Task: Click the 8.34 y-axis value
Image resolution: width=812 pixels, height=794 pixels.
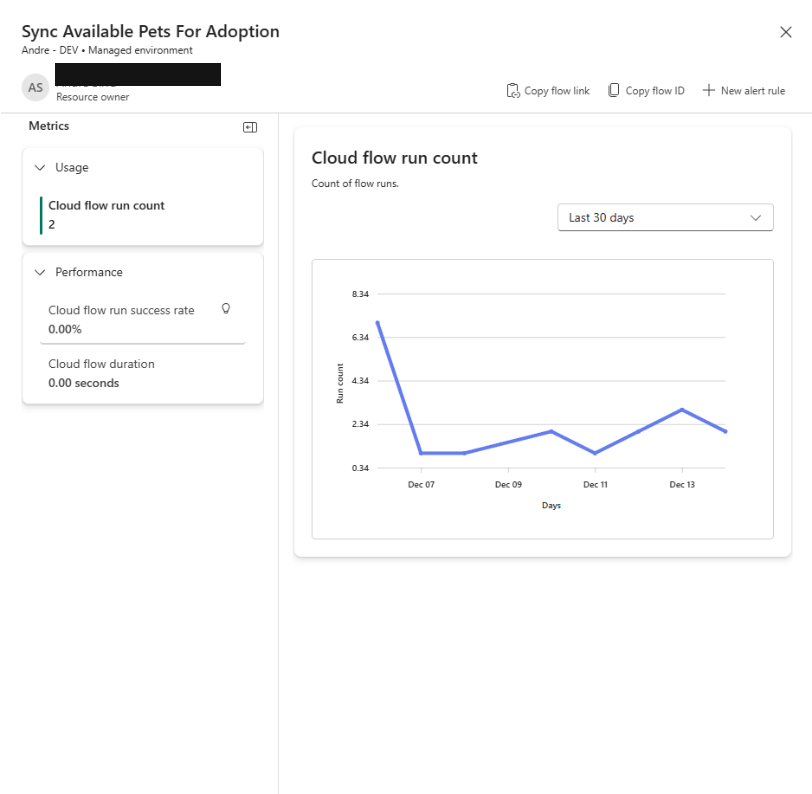Action: click(360, 294)
